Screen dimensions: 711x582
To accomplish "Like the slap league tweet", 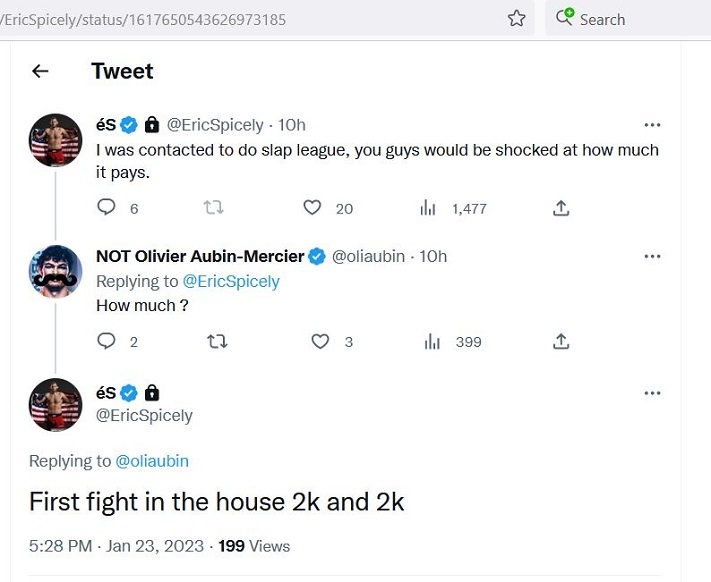I will 312,207.
